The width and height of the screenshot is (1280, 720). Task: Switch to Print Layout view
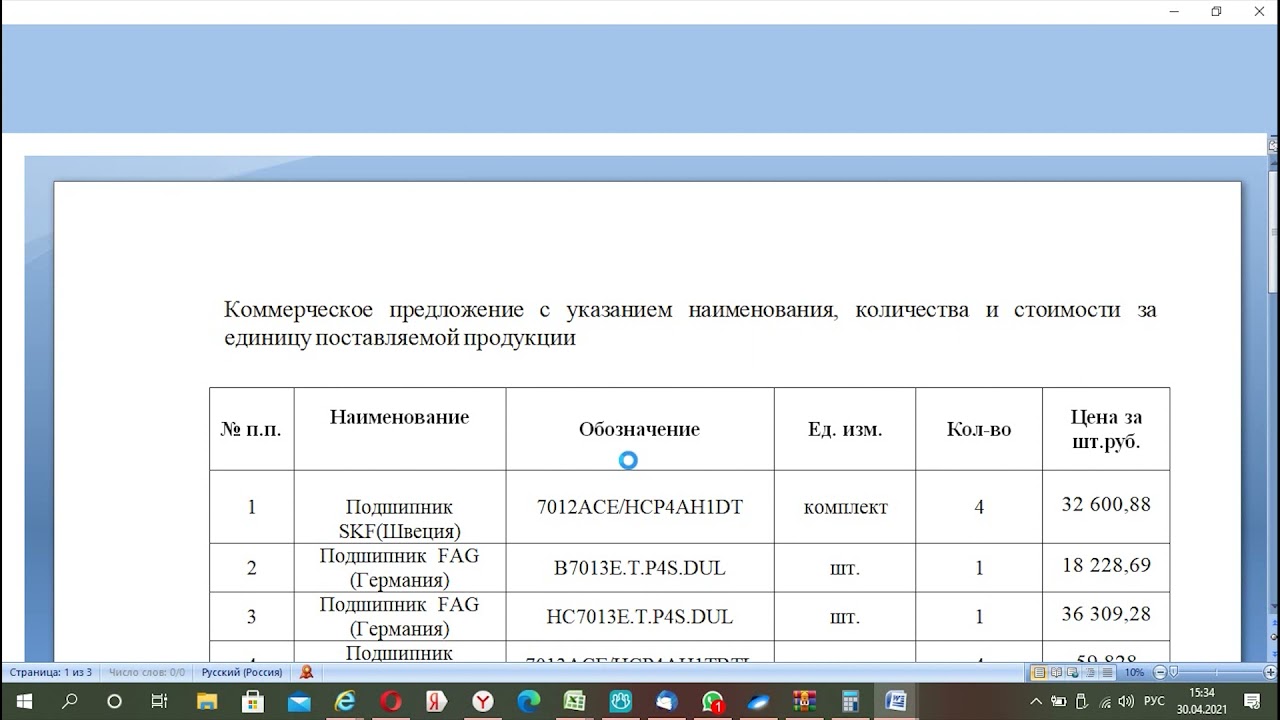1039,672
